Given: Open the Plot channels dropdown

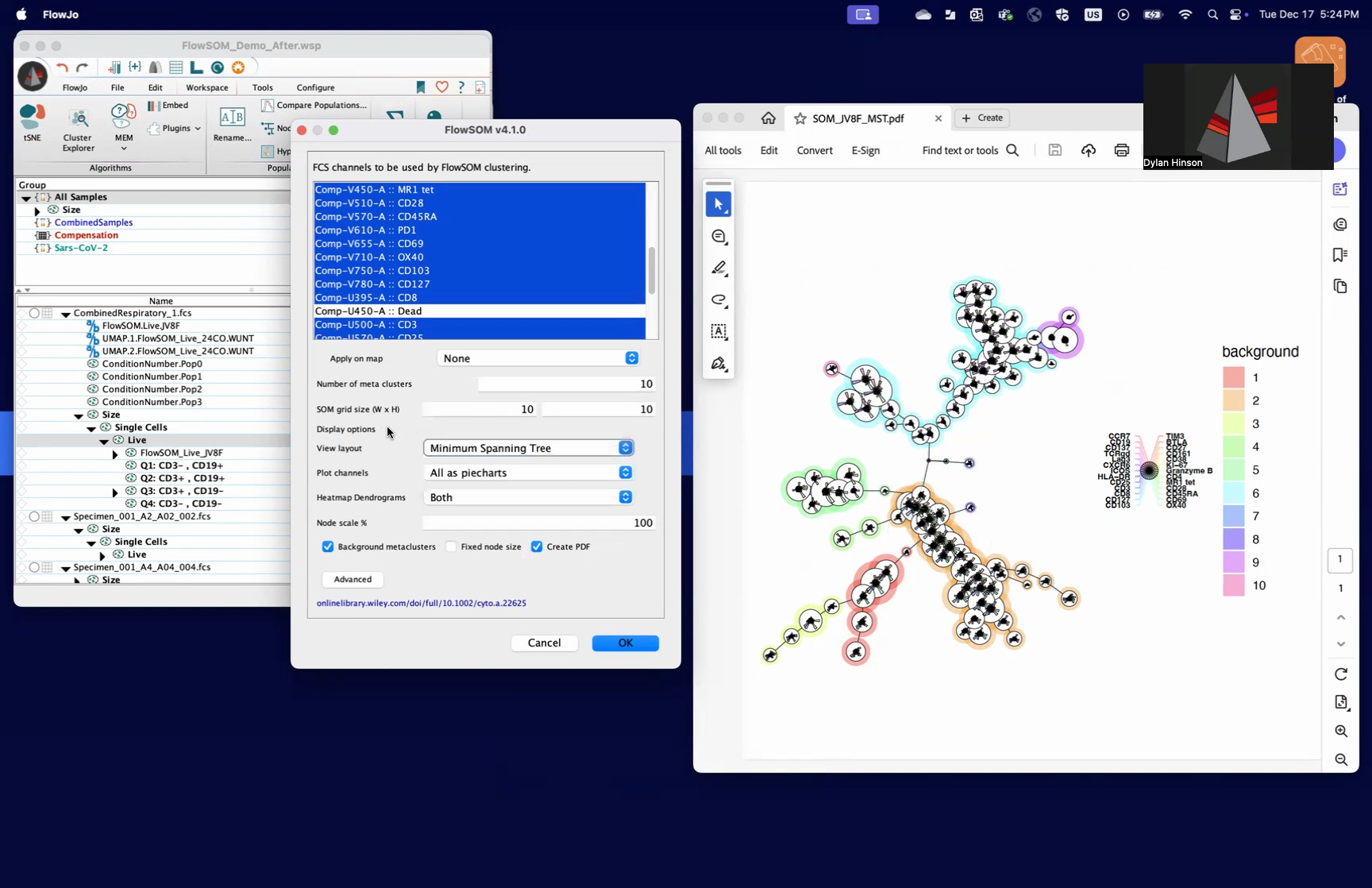Looking at the screenshot, I should point(529,473).
